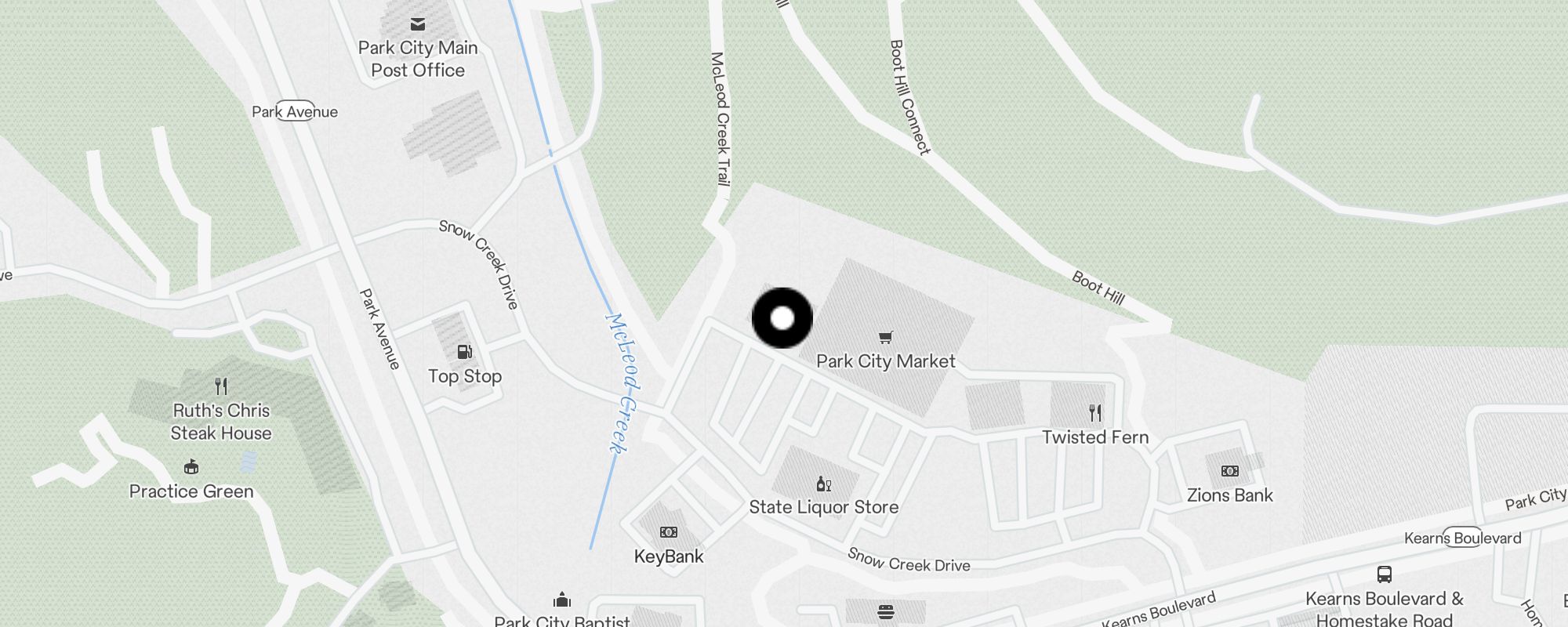Open the Post Office envelope icon

point(418,24)
